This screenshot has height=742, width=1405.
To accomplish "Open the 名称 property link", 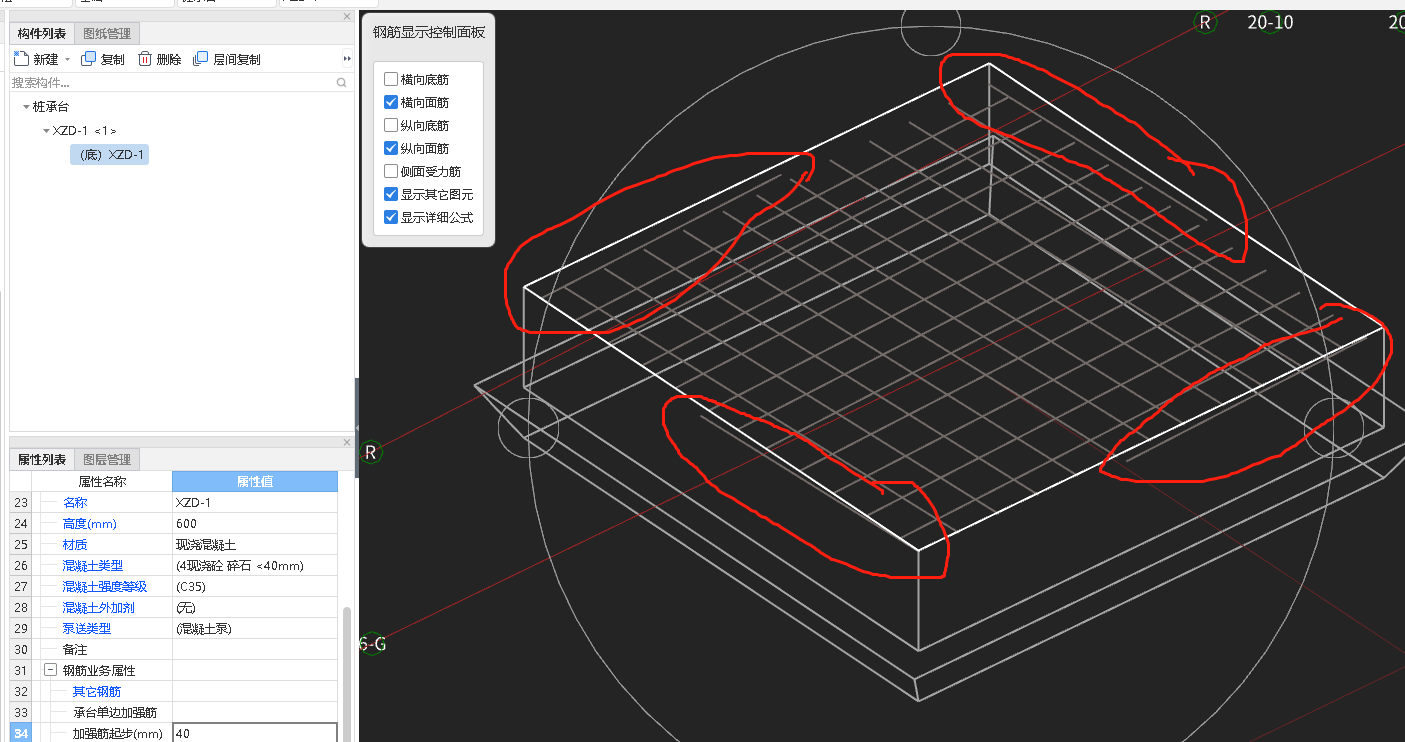I will pyautogui.click(x=75, y=502).
